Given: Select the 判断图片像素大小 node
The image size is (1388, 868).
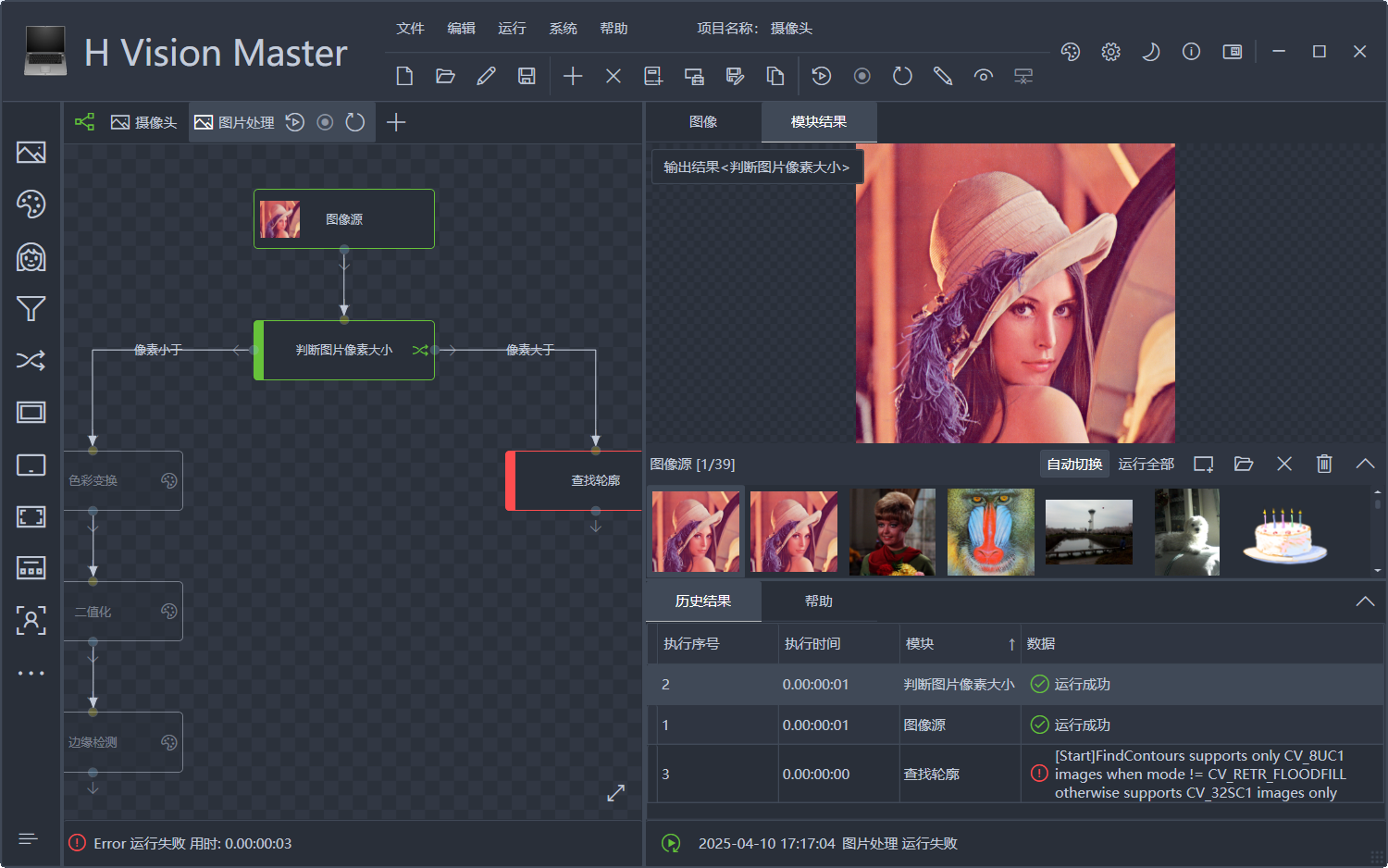Looking at the screenshot, I should click(344, 350).
